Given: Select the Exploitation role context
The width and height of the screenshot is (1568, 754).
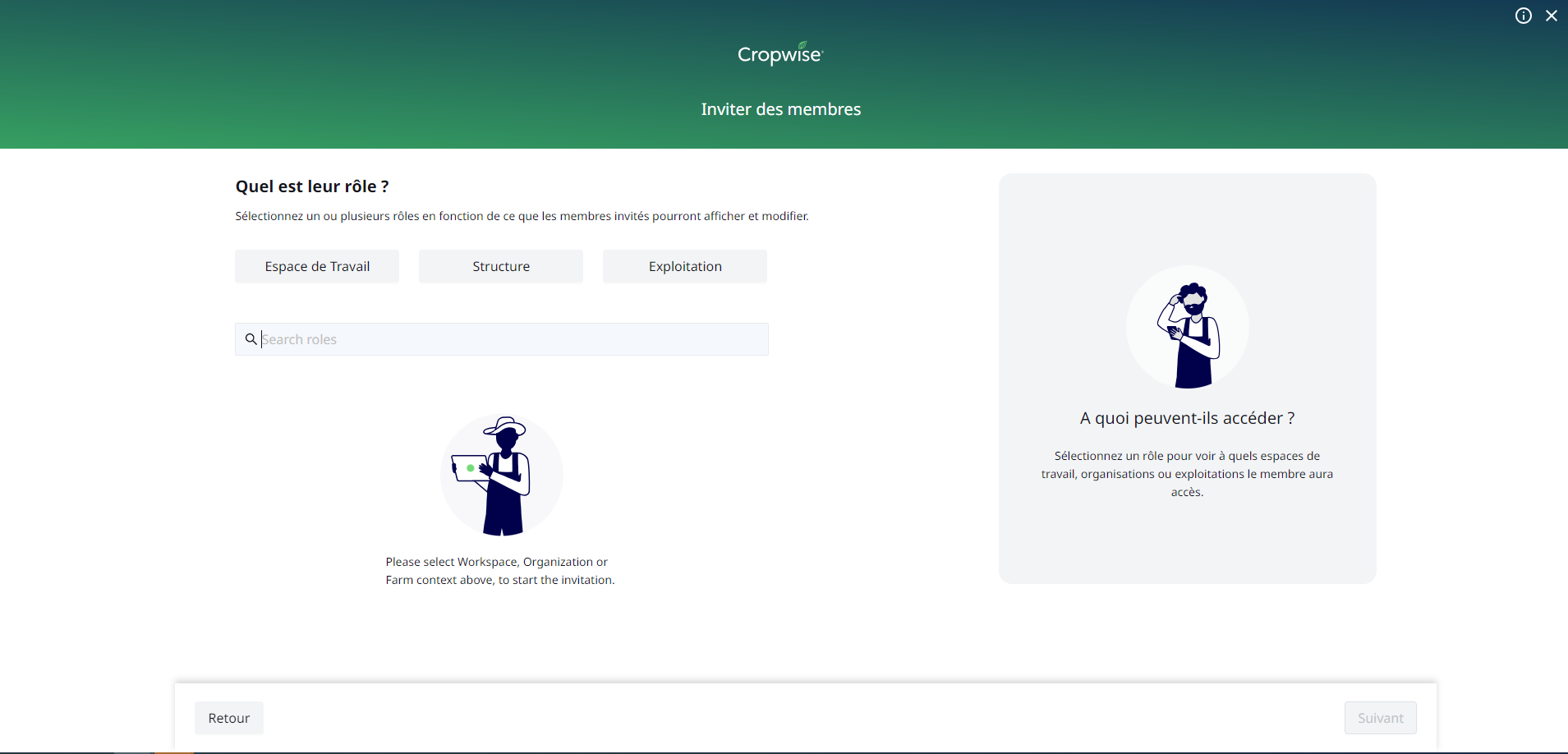Looking at the screenshot, I should 685,266.
